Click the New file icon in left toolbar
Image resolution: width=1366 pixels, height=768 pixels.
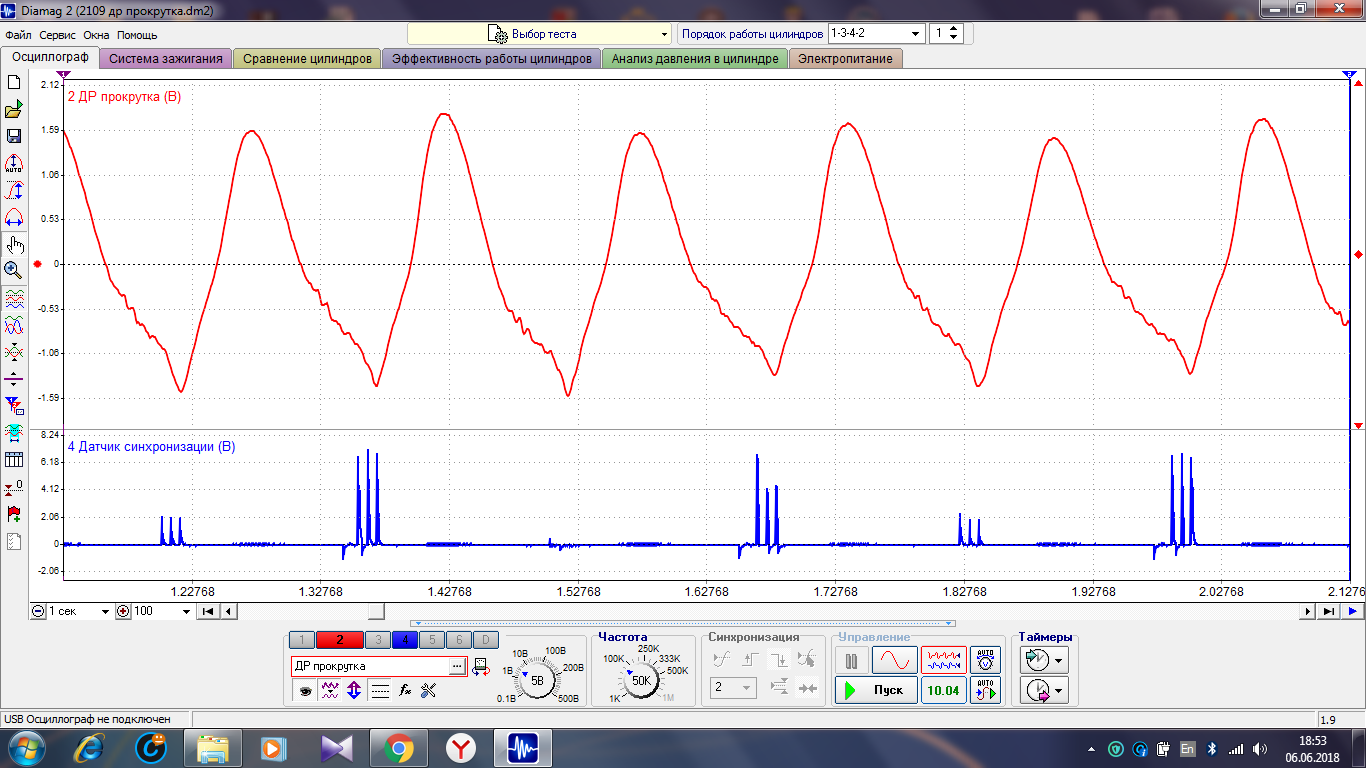coord(14,83)
